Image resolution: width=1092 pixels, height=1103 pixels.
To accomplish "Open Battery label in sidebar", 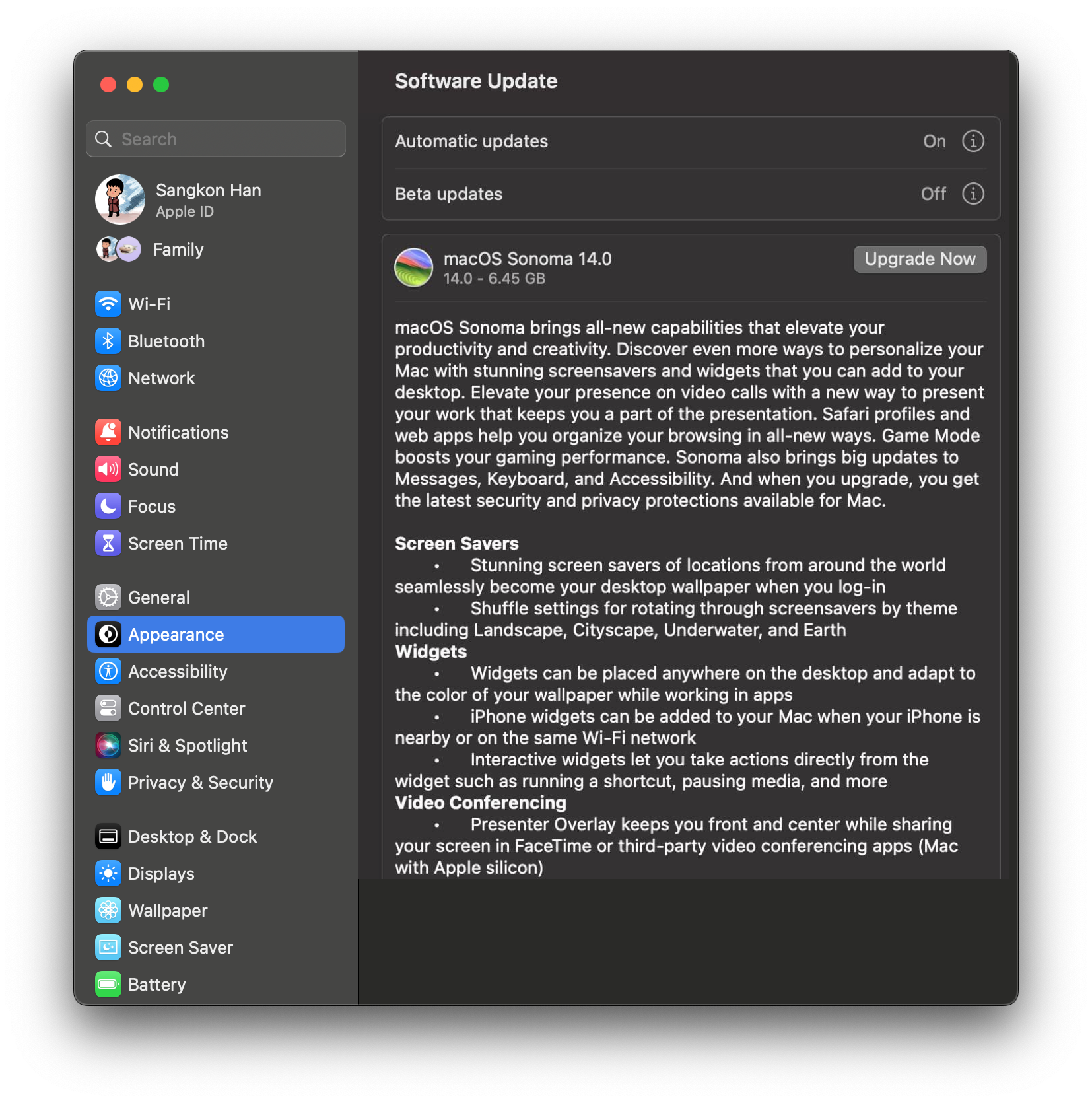I will pos(157,984).
